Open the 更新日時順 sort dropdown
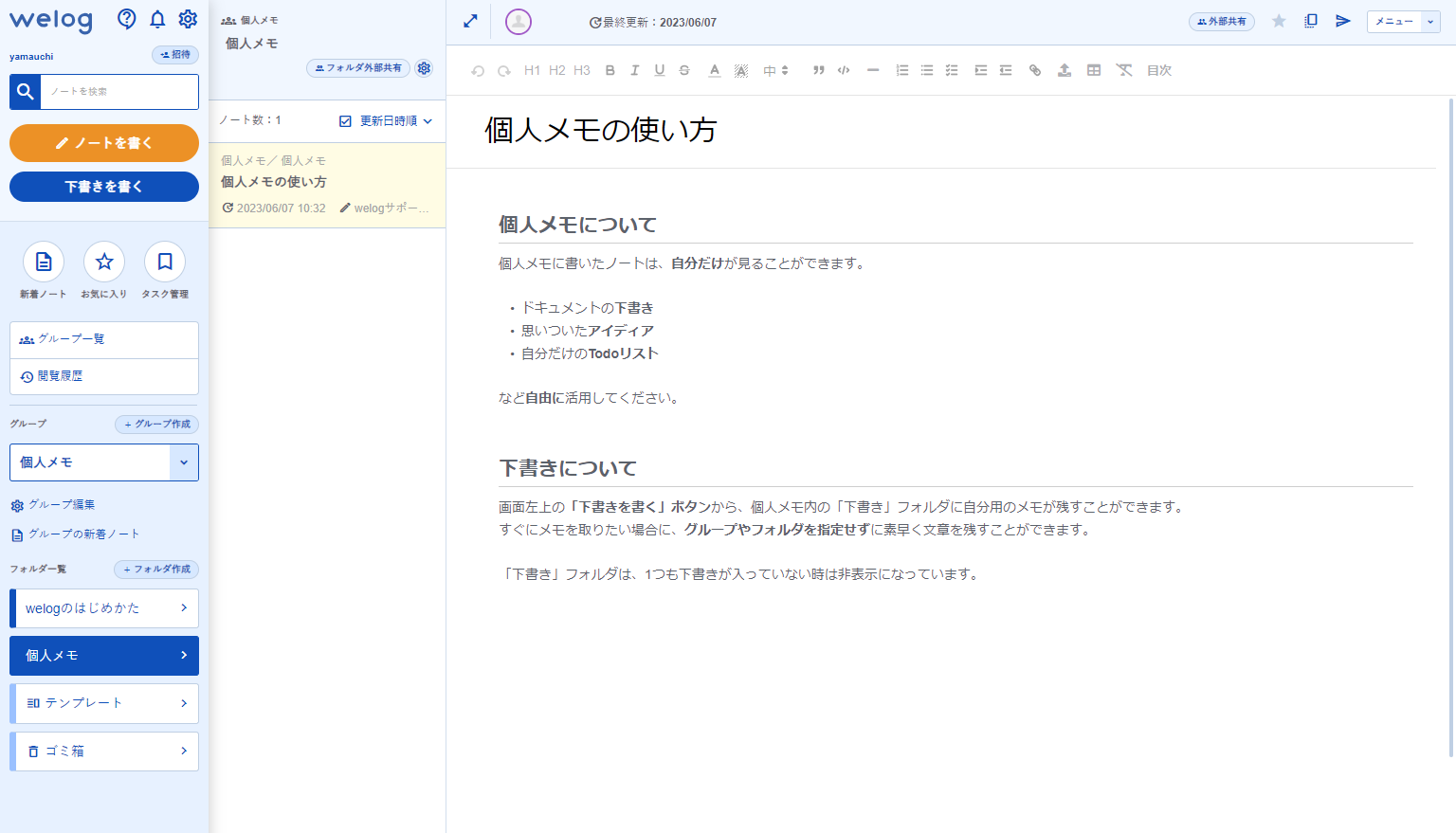The width and height of the screenshot is (1456, 833). click(x=396, y=121)
